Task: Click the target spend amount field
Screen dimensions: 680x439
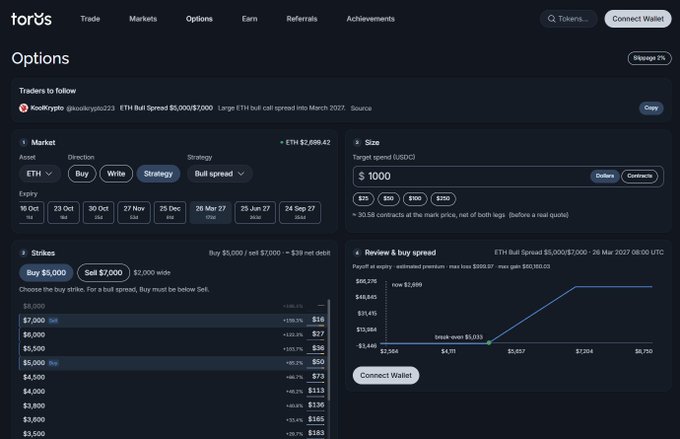Action: (x=473, y=176)
